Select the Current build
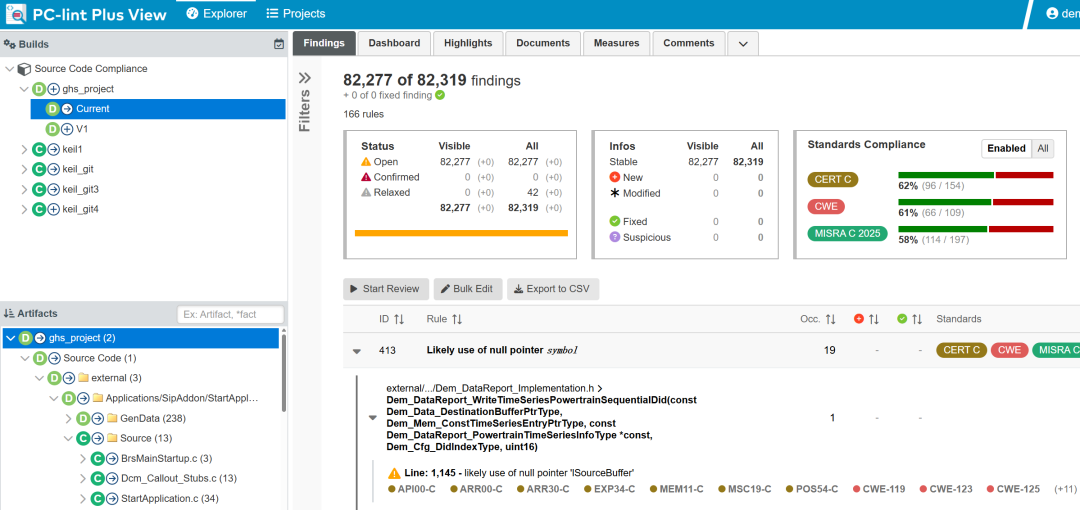The height and width of the screenshot is (510, 1080). pos(158,109)
